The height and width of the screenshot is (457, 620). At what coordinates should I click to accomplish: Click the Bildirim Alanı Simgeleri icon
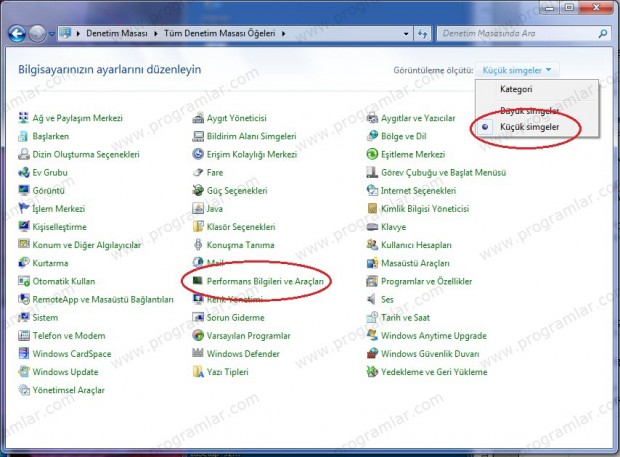198,136
